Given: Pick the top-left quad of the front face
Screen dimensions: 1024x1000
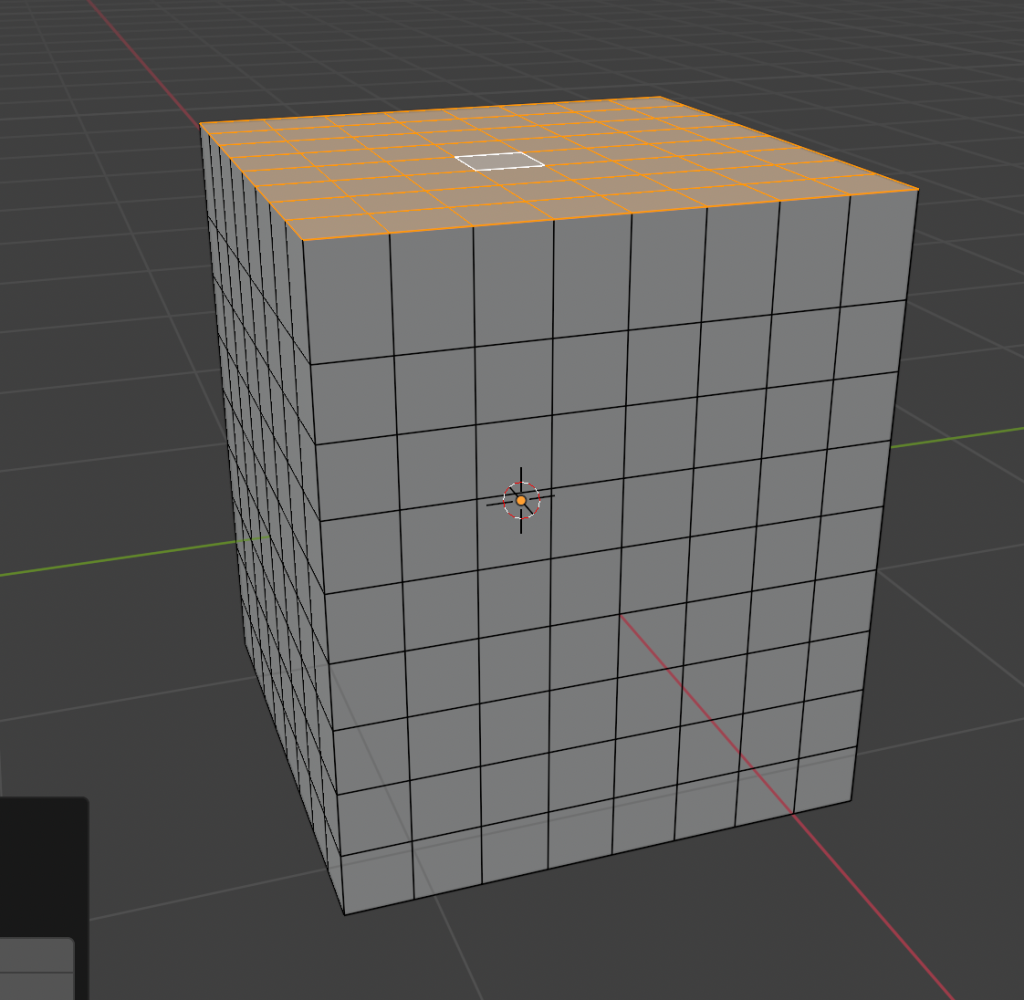Looking at the screenshot, I should [x=349, y=298].
